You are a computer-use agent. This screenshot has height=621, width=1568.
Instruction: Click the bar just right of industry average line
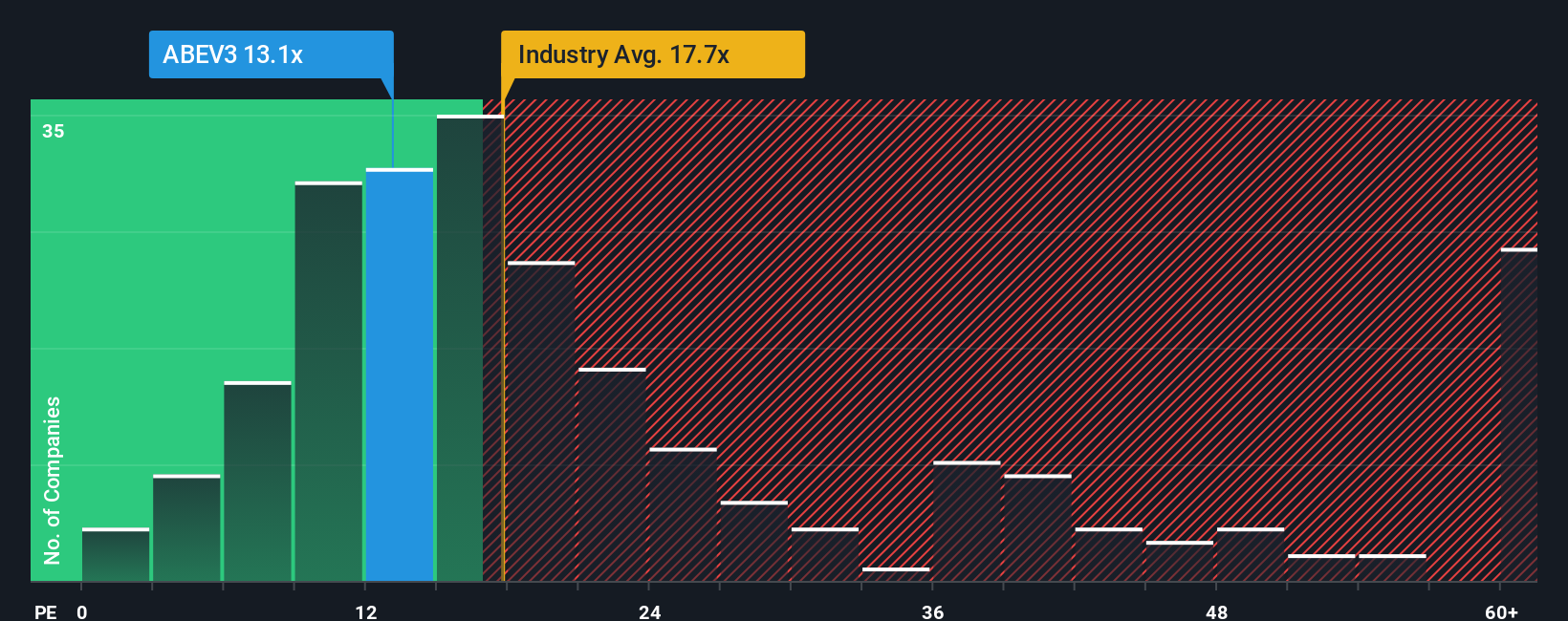[x=541, y=421]
